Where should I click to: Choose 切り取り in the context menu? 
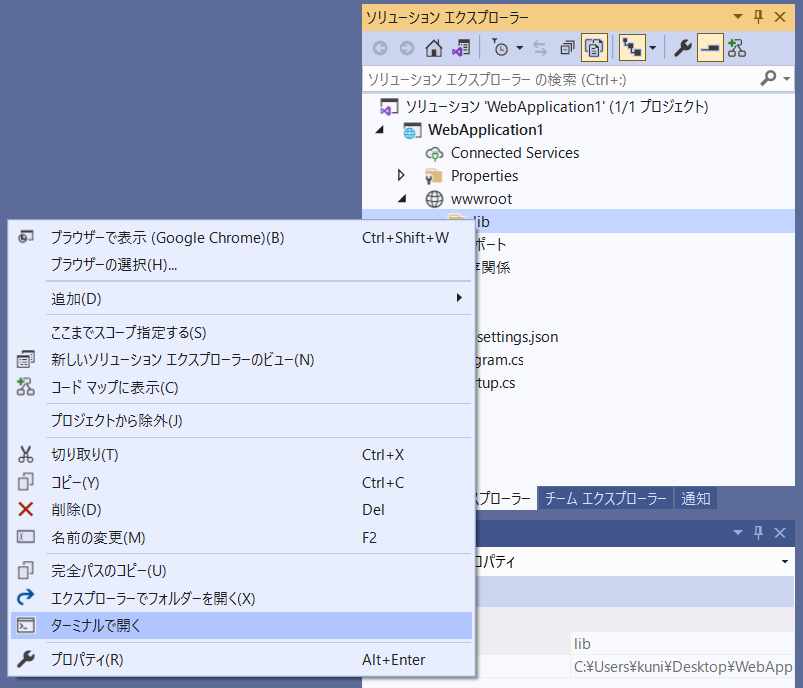(241, 454)
